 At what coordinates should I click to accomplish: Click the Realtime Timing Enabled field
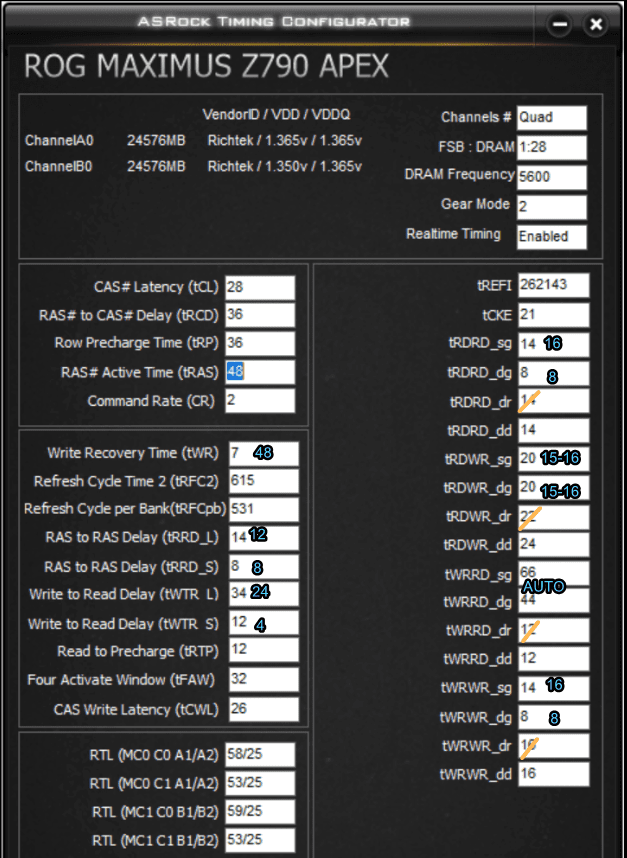pos(551,236)
